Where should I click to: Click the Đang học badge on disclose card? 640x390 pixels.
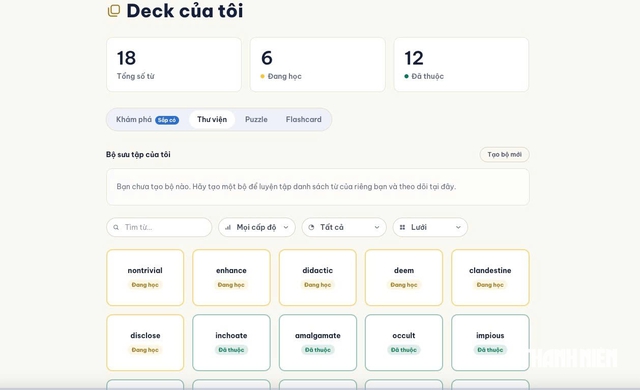(x=145, y=350)
